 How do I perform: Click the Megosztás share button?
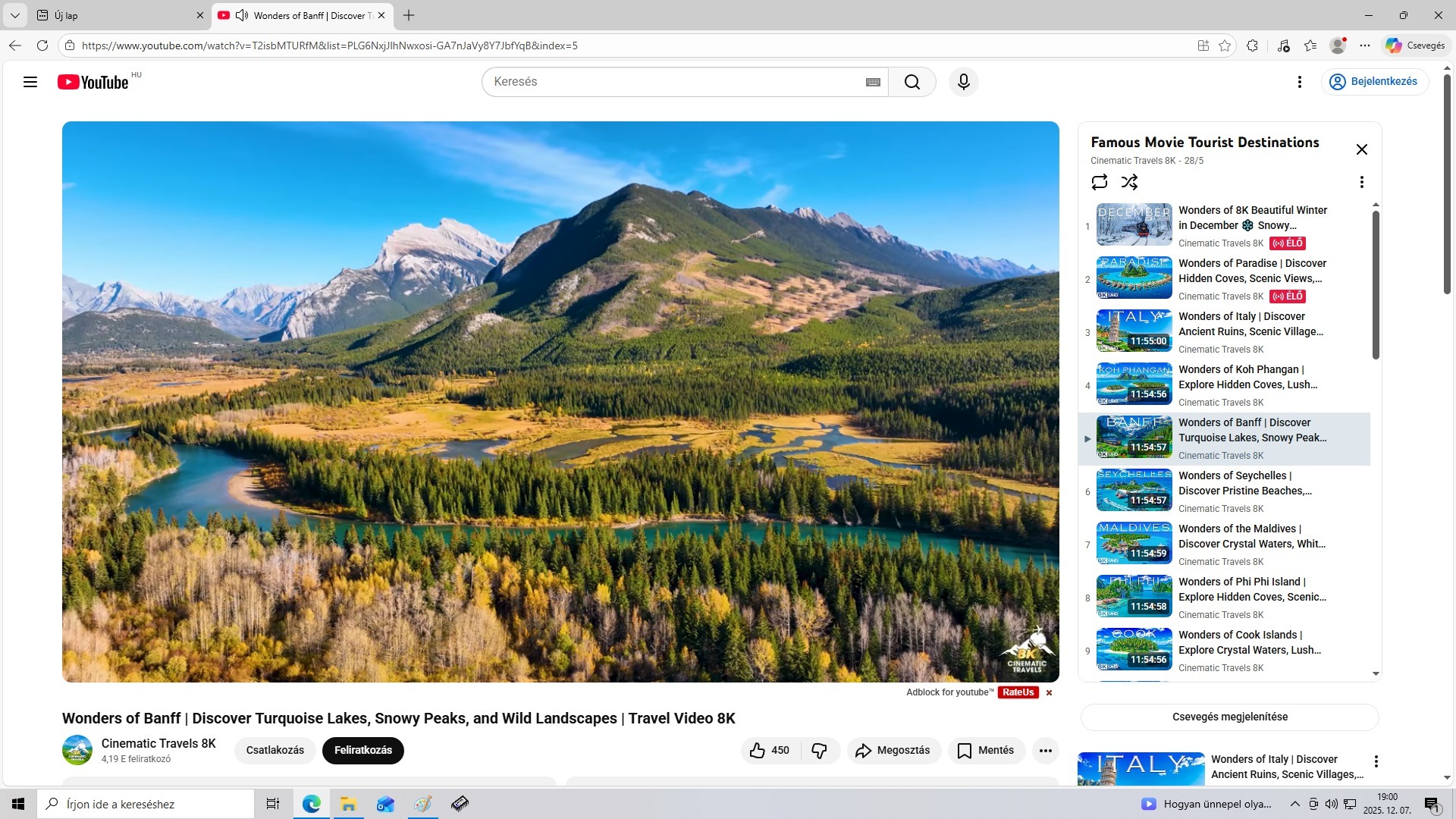click(893, 750)
